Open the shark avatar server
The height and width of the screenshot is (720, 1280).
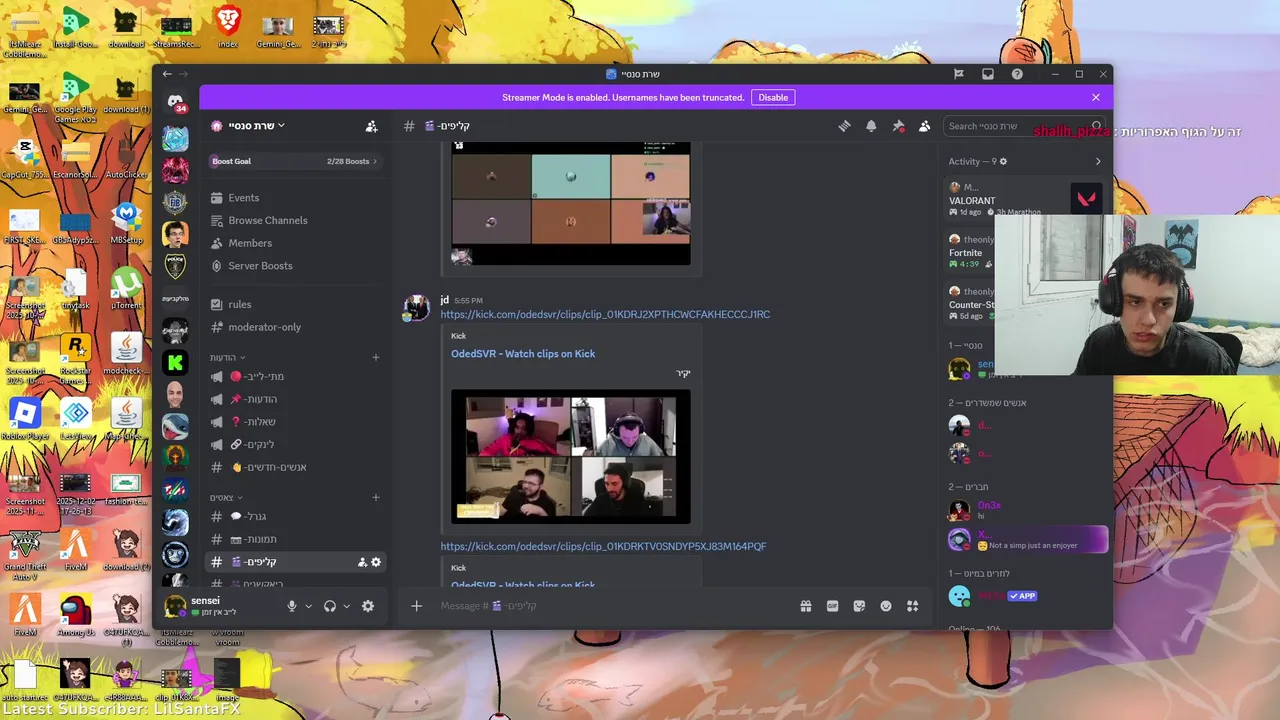[x=175, y=426]
